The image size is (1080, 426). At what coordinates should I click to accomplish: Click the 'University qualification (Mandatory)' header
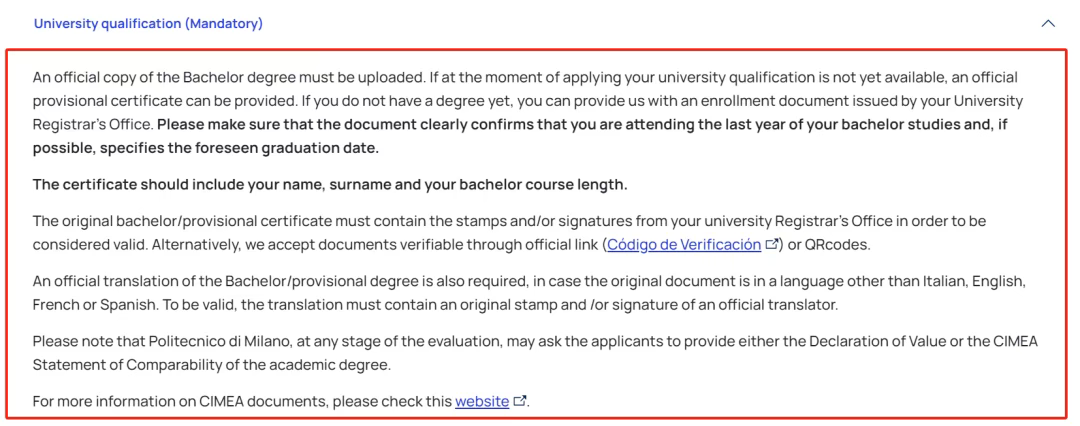coord(148,23)
